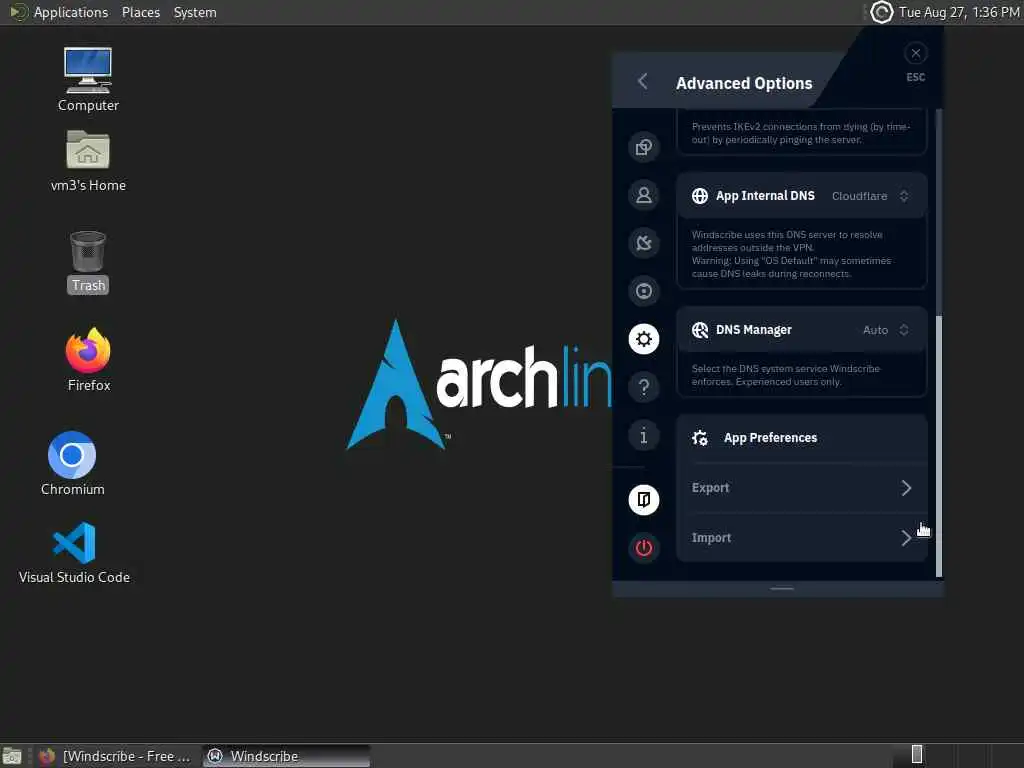Screen dimensions: 1024x768
Task: Open the Applications menu
Action: point(71,12)
